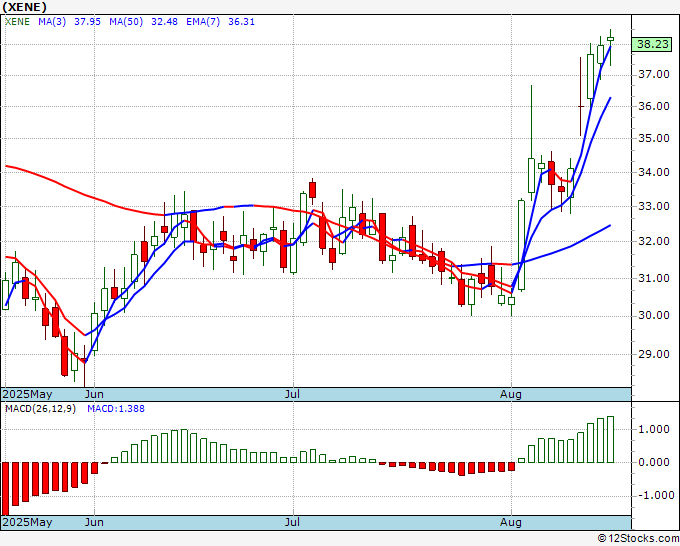Click the 31.00 price axis label
680x546 pixels.
click(654, 278)
